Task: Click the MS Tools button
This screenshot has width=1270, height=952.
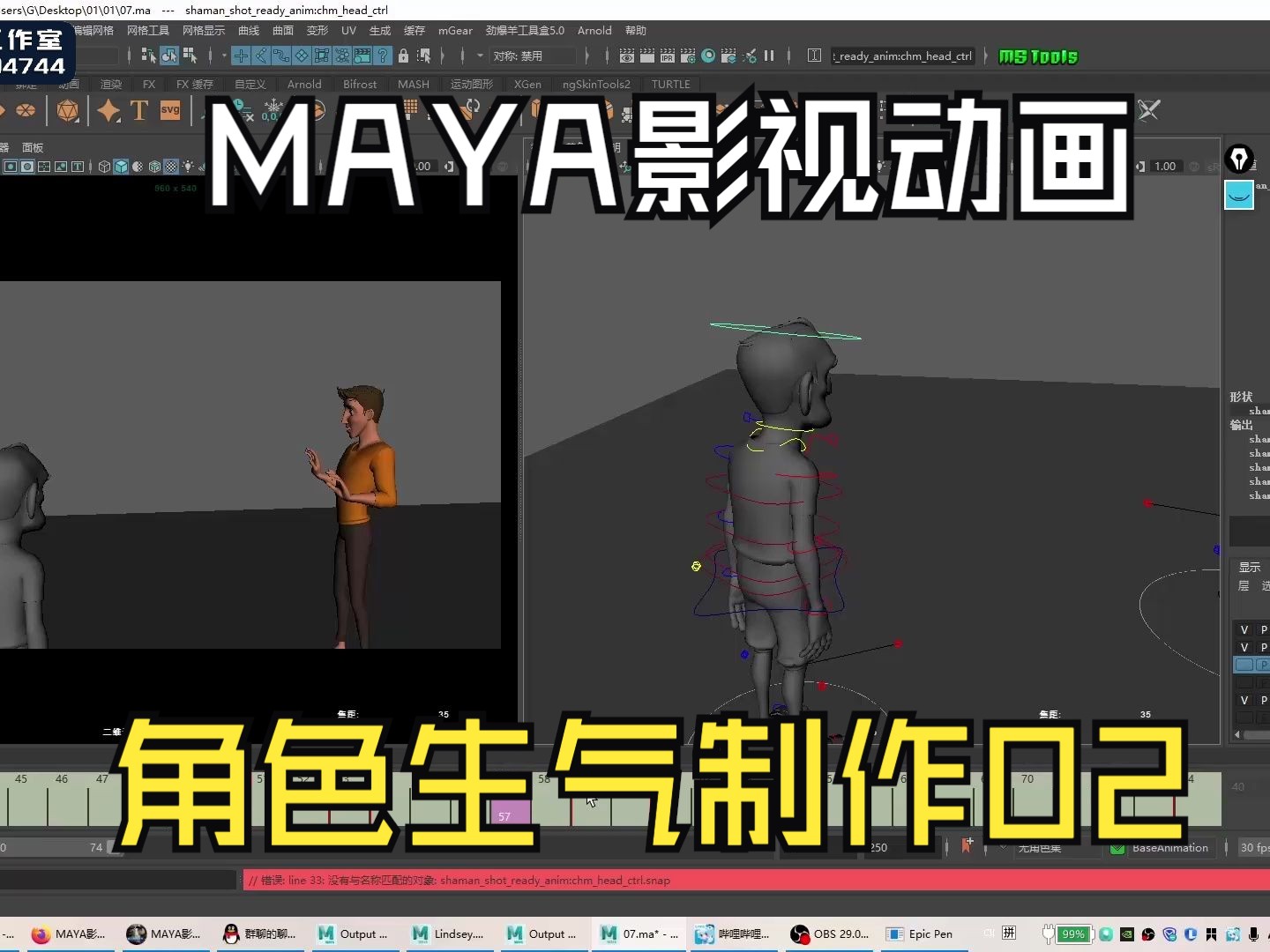Action: 1038,56
